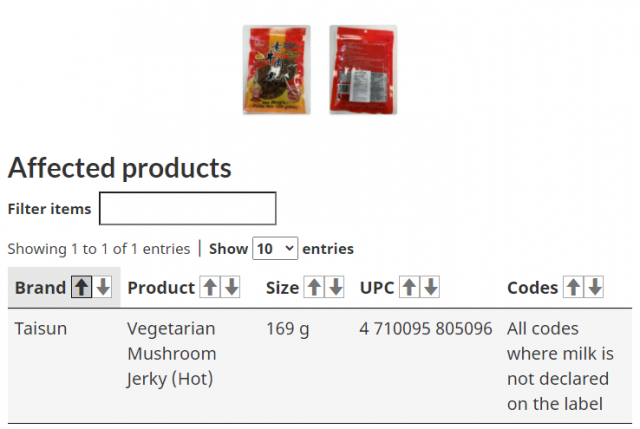This screenshot has width=640, height=429.
Task: Sort Brand column descending with down arrow
Action: click(x=103, y=287)
